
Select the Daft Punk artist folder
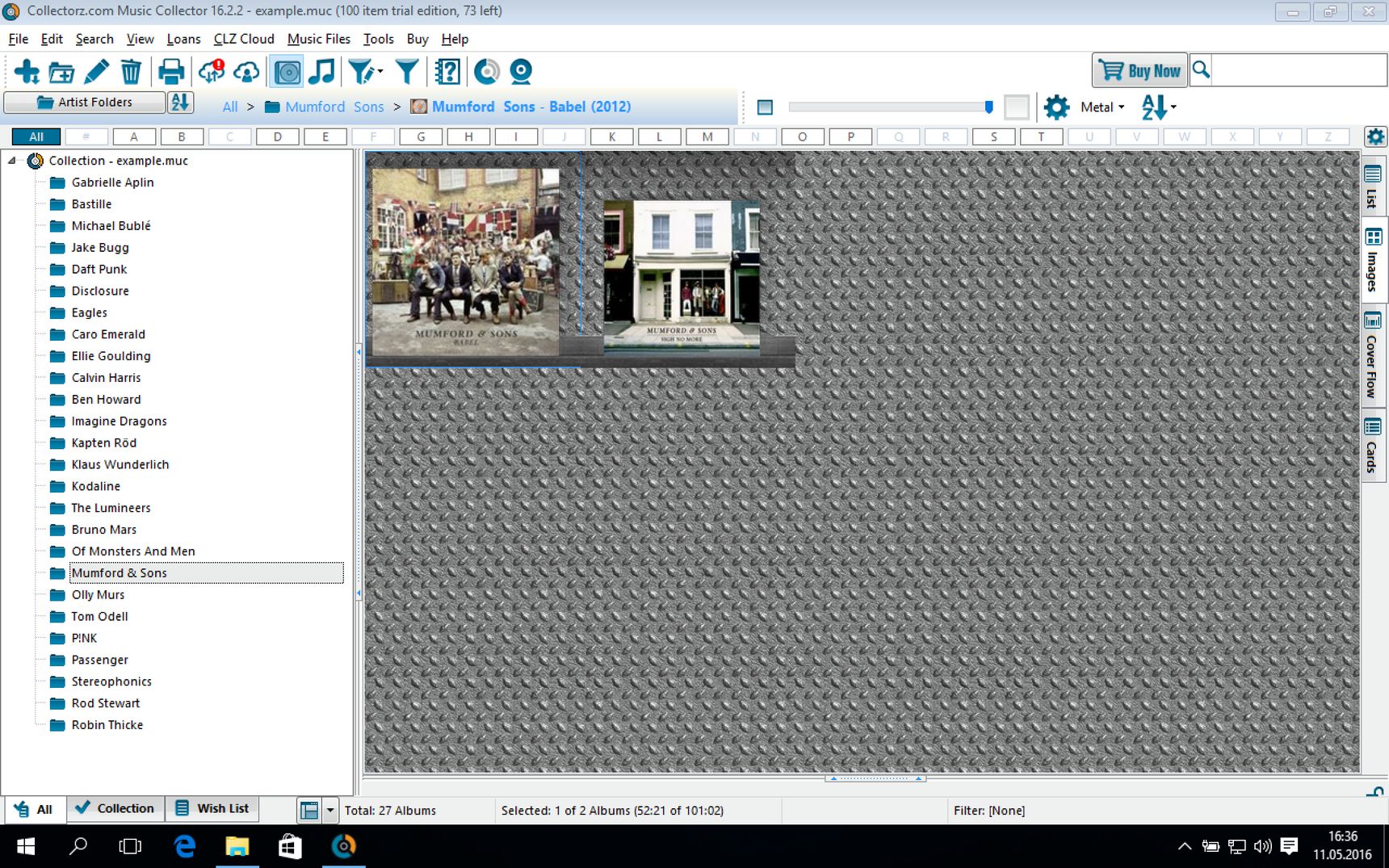click(99, 269)
